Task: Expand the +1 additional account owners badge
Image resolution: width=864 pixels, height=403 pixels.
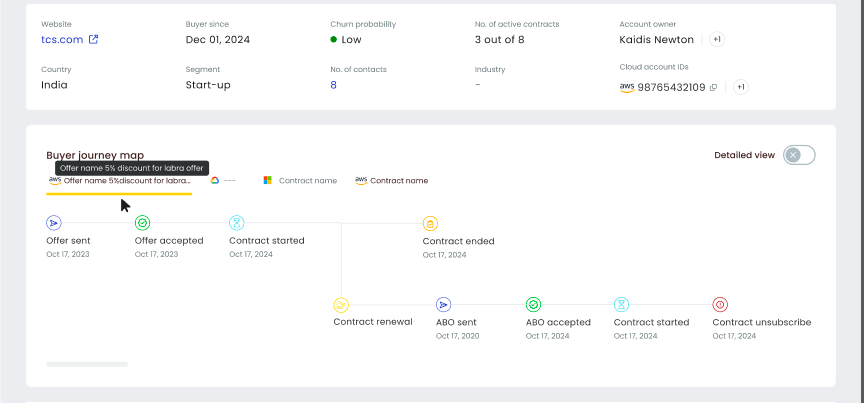Action: [x=717, y=39]
